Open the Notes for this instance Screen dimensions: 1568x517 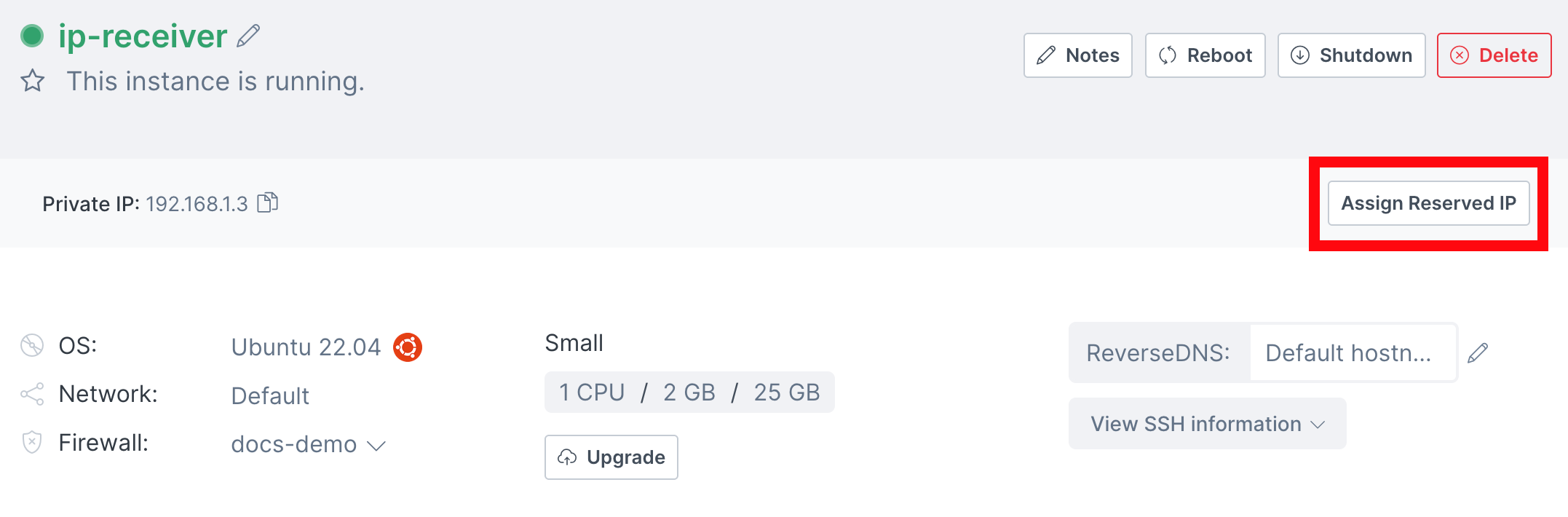(1077, 55)
